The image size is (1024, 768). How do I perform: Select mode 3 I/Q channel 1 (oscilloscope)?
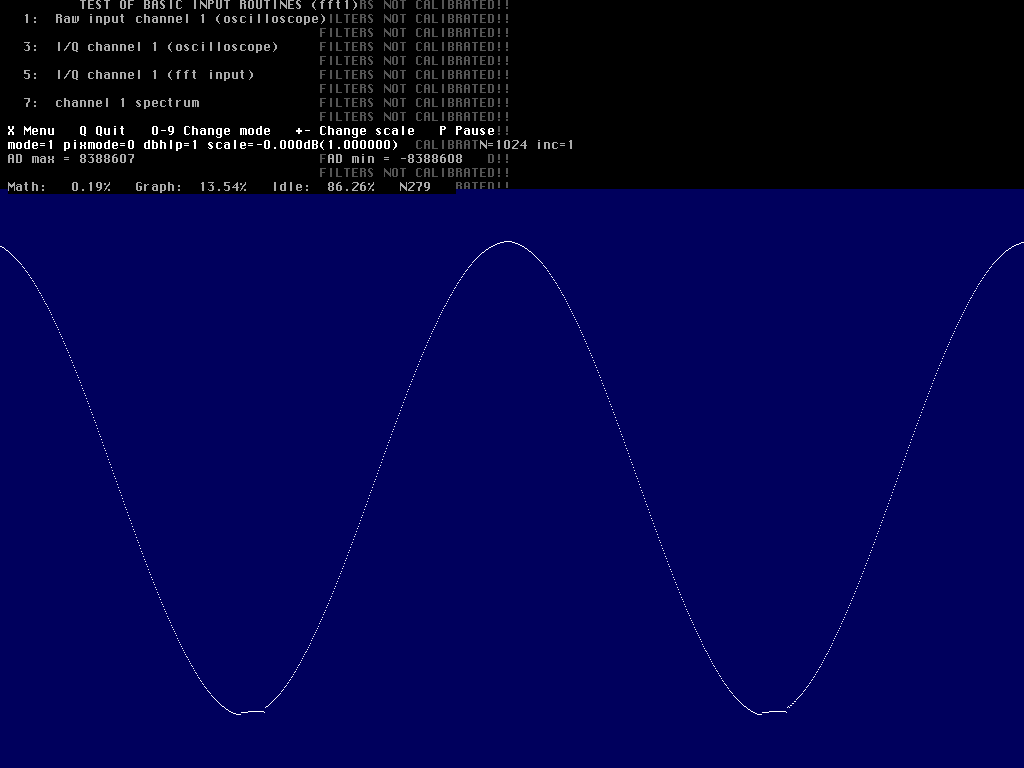coord(151,47)
